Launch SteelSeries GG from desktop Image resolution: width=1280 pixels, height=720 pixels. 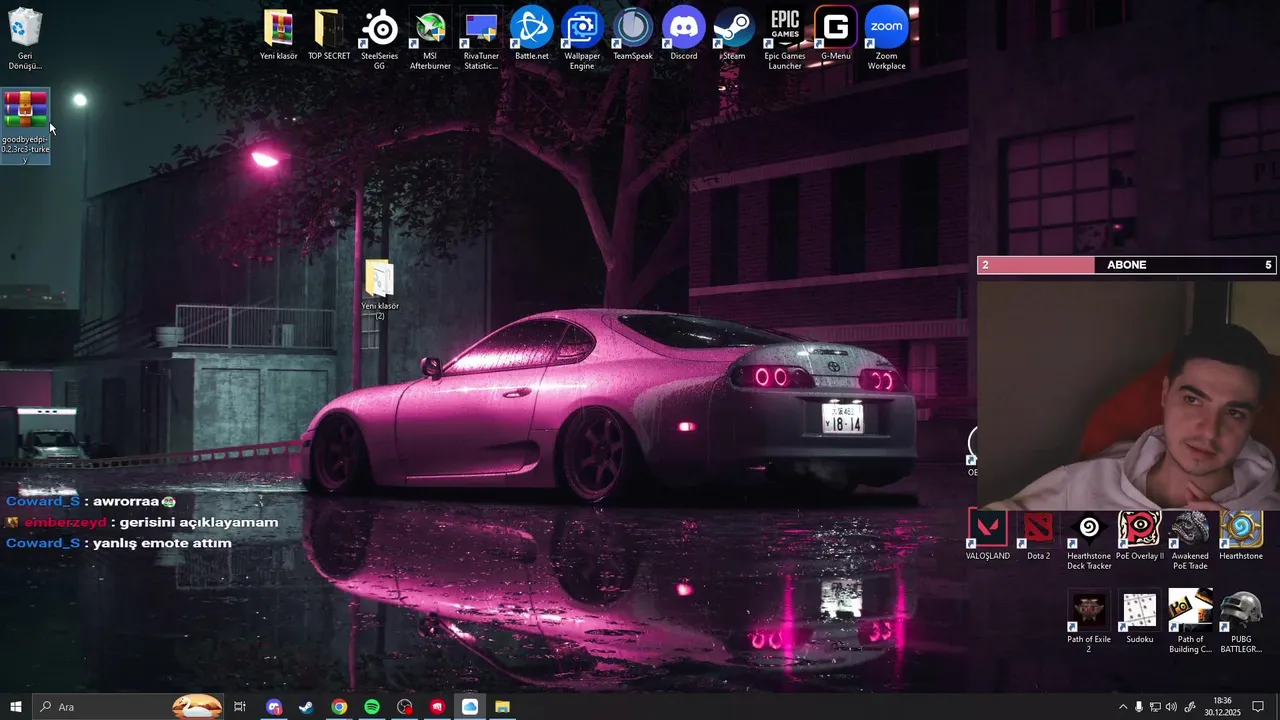[379, 39]
